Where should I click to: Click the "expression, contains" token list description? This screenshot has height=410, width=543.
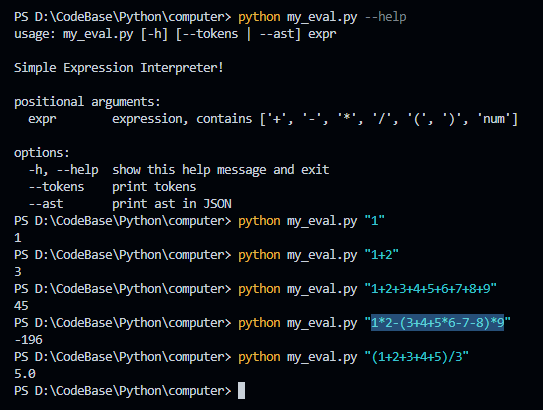coord(315,119)
